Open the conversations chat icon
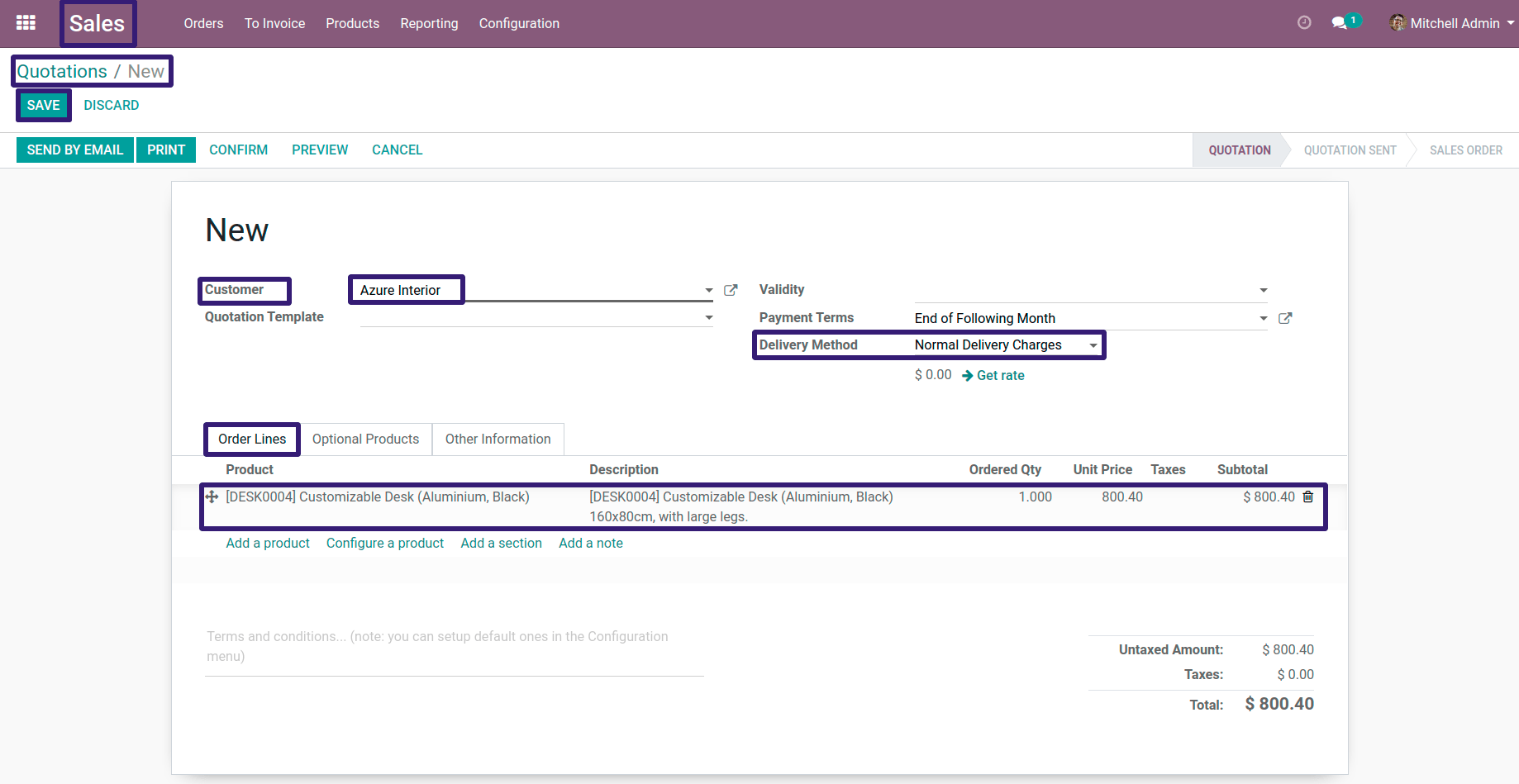Viewport: 1519px width, 784px height. coord(1340,23)
